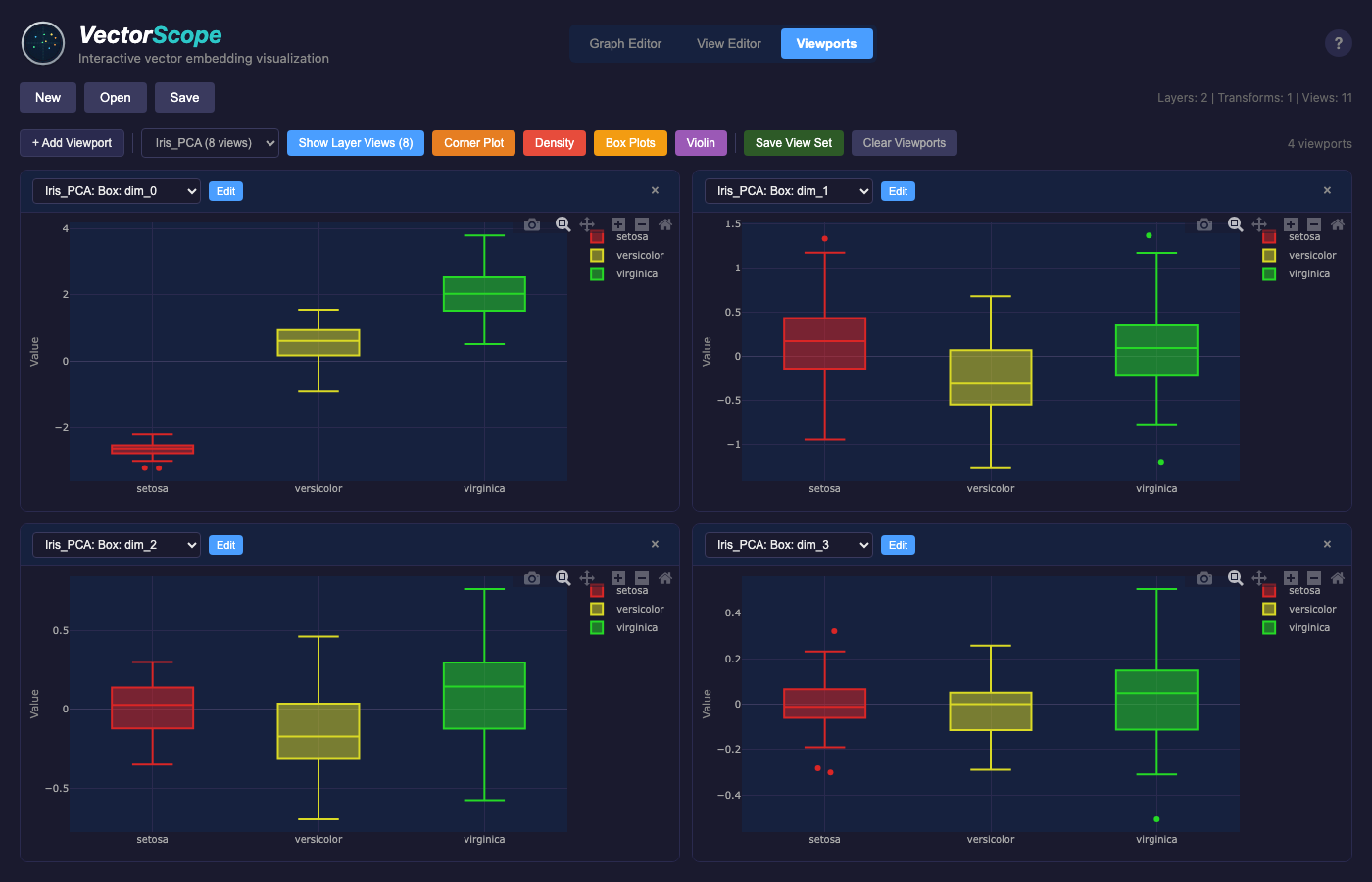1372x882 pixels.
Task: Open help via the question mark icon
Action: [1338, 43]
